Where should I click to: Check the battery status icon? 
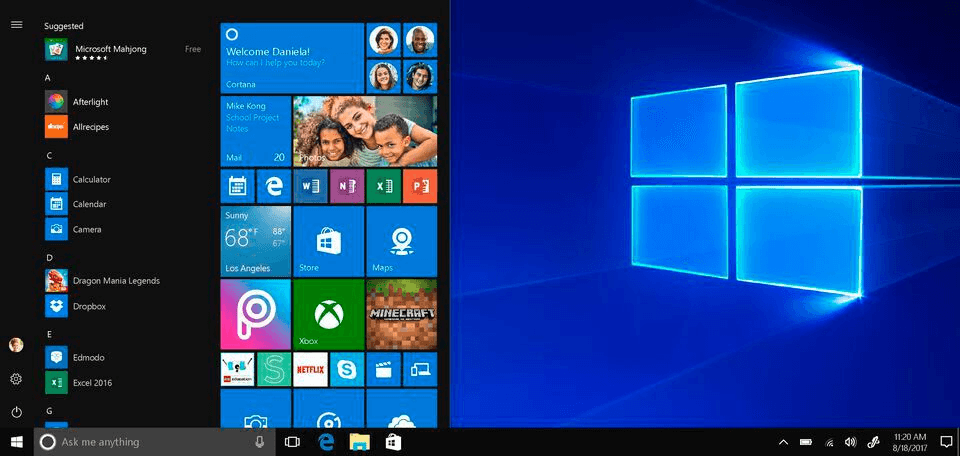click(806, 442)
